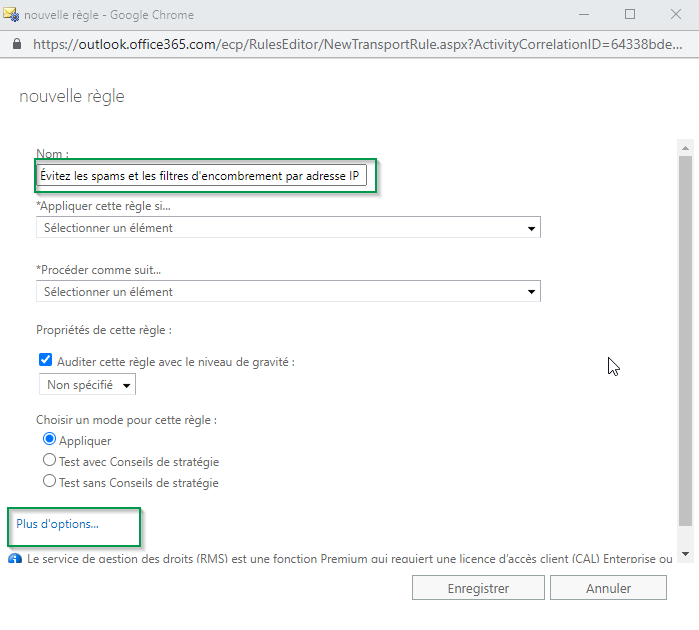The height and width of the screenshot is (630, 699).
Task: Open the "Plus d'options..." link
Action: click(57, 524)
